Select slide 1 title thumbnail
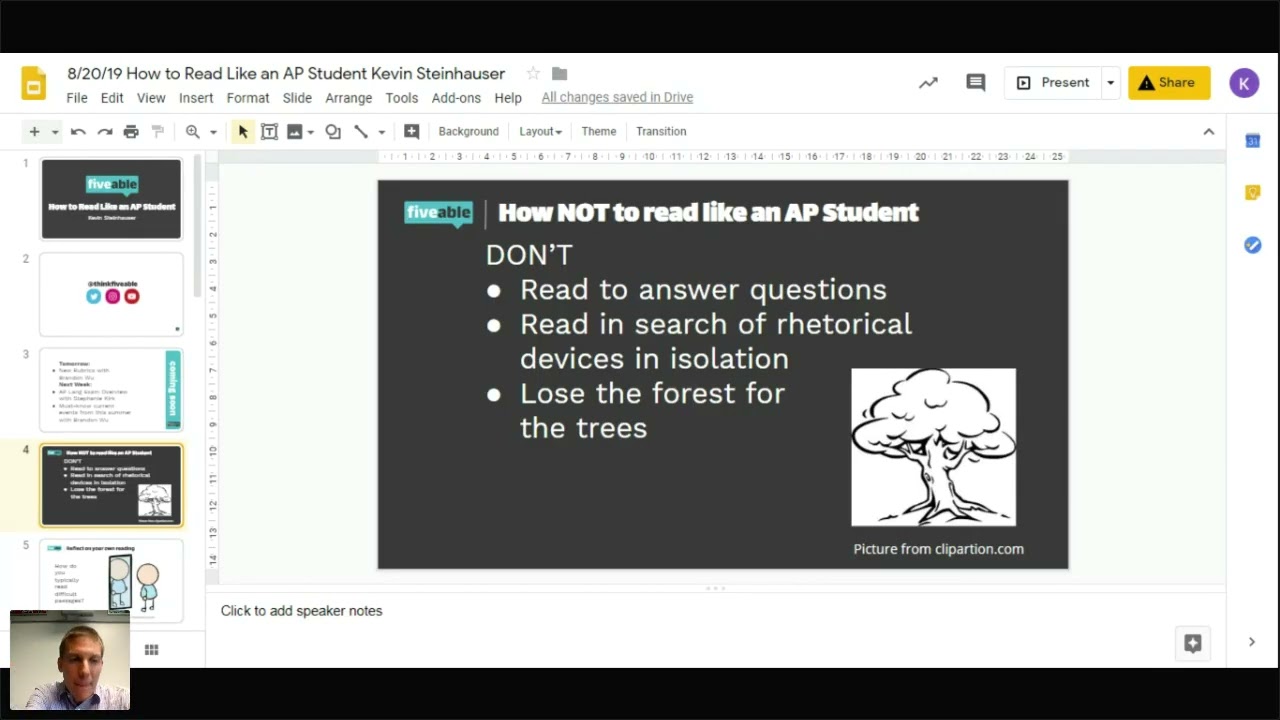 tap(111, 199)
